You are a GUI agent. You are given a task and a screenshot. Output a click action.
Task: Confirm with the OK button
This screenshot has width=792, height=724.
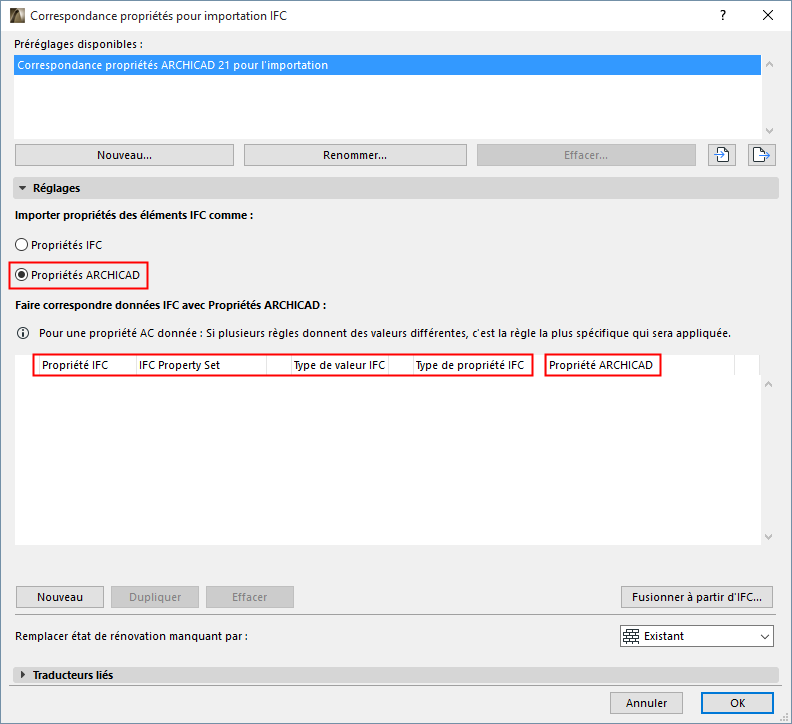pyautogui.click(x=737, y=703)
